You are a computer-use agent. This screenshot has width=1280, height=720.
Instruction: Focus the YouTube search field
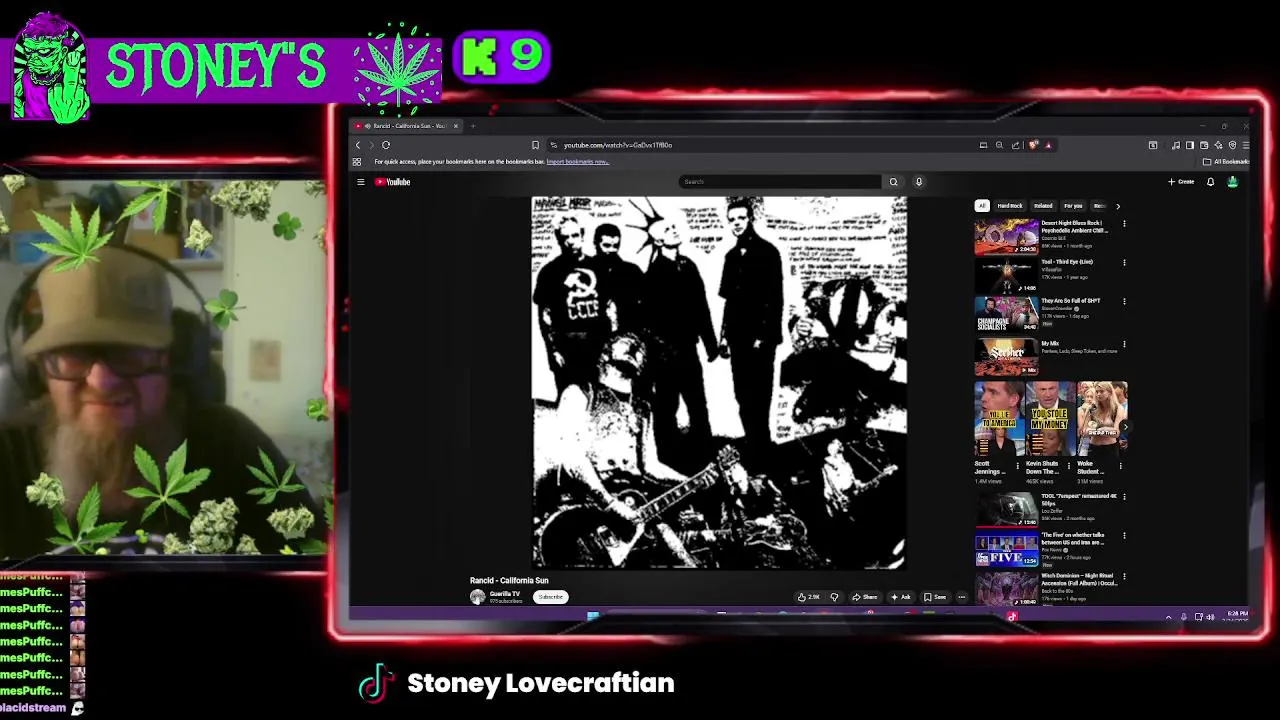[x=780, y=182]
